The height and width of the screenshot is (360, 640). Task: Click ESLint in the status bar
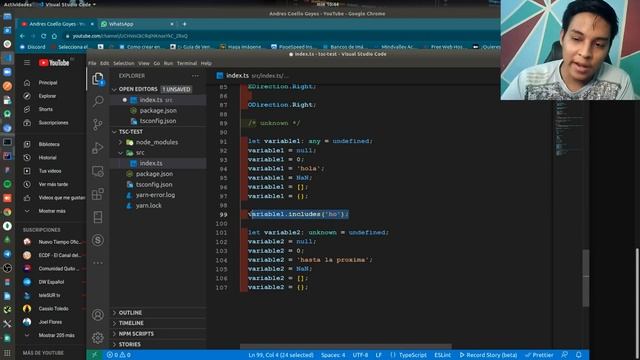click(442, 355)
